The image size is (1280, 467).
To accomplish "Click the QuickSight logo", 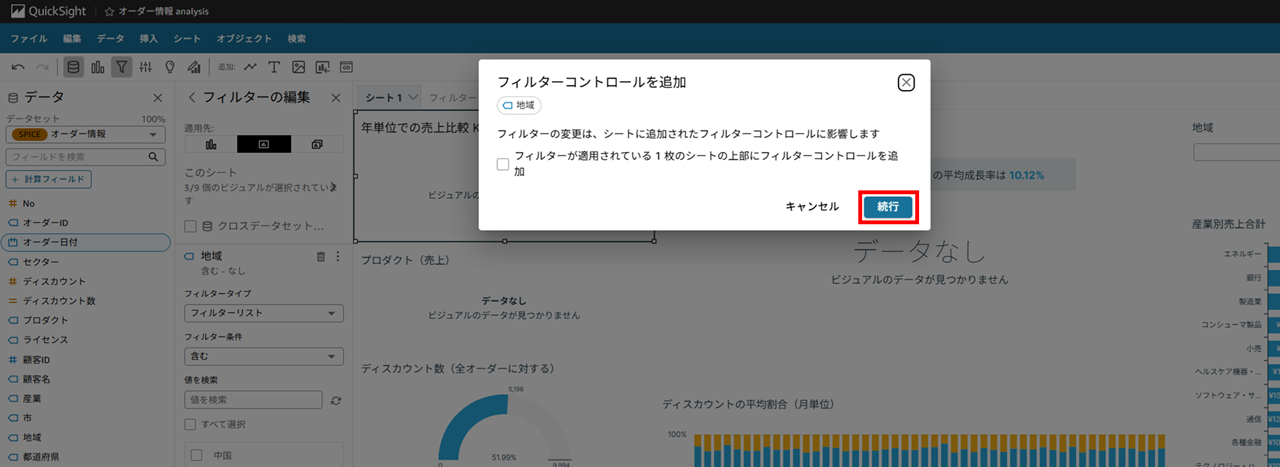I will [x=48, y=11].
